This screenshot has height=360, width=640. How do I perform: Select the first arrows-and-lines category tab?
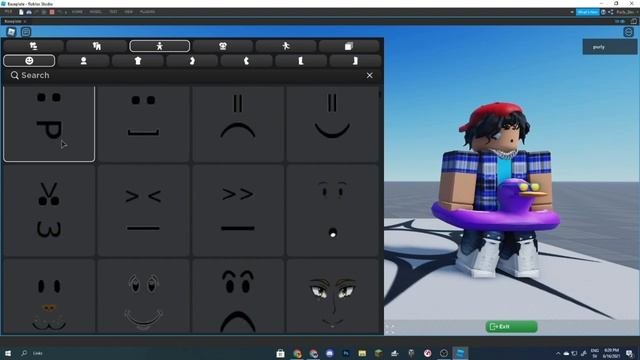[x=33, y=46]
